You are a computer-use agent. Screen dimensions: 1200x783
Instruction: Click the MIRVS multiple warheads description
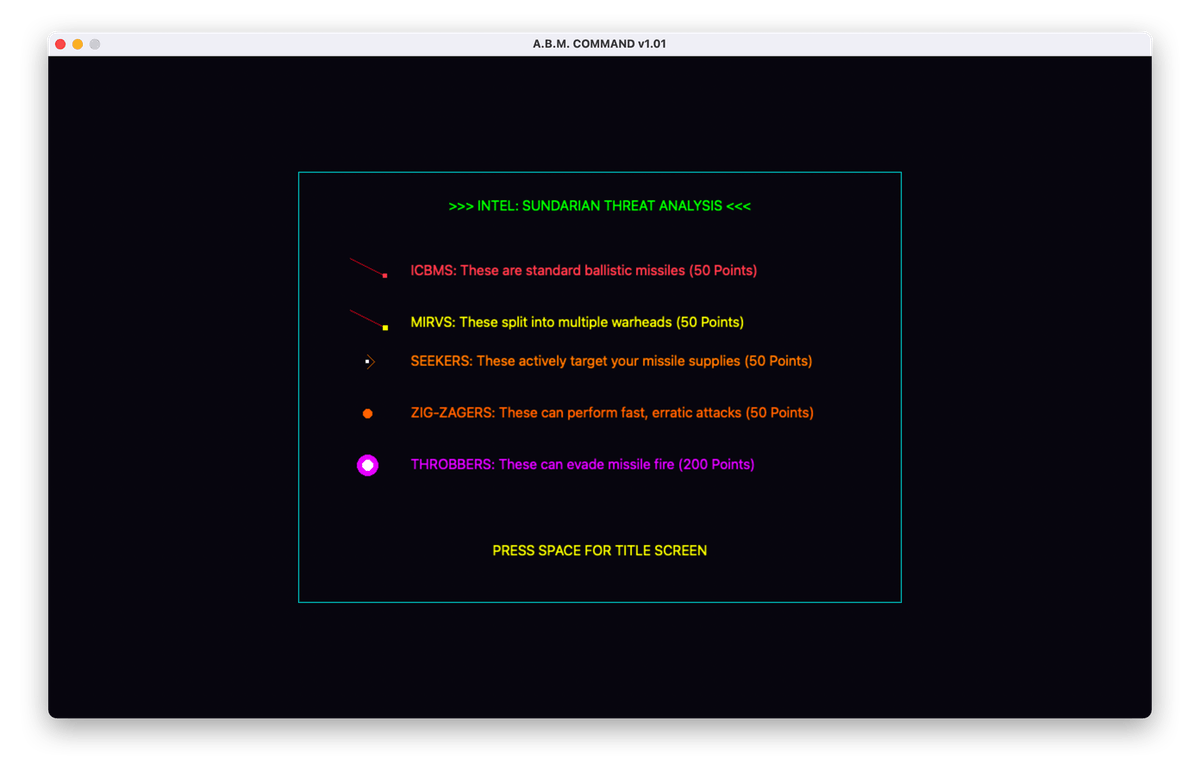pyautogui.click(x=577, y=323)
